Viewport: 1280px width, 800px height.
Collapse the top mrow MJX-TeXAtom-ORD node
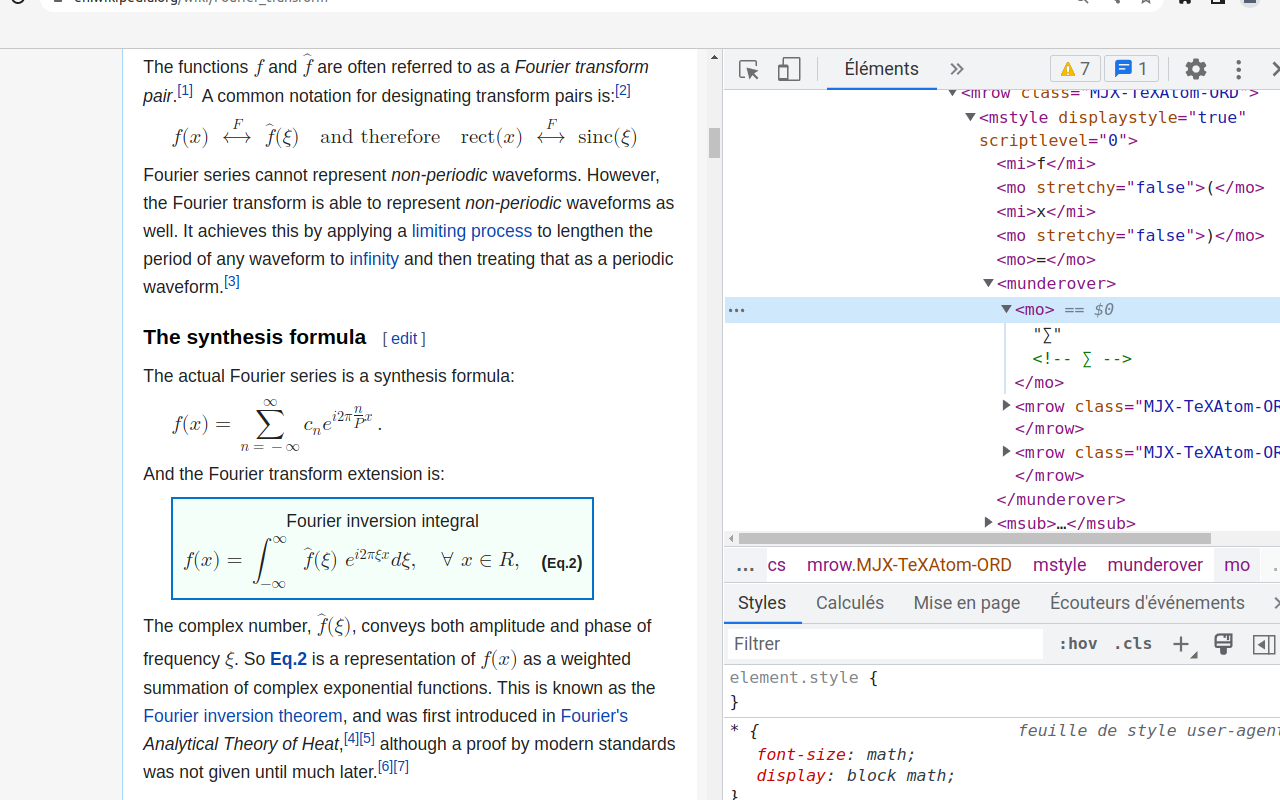953,93
